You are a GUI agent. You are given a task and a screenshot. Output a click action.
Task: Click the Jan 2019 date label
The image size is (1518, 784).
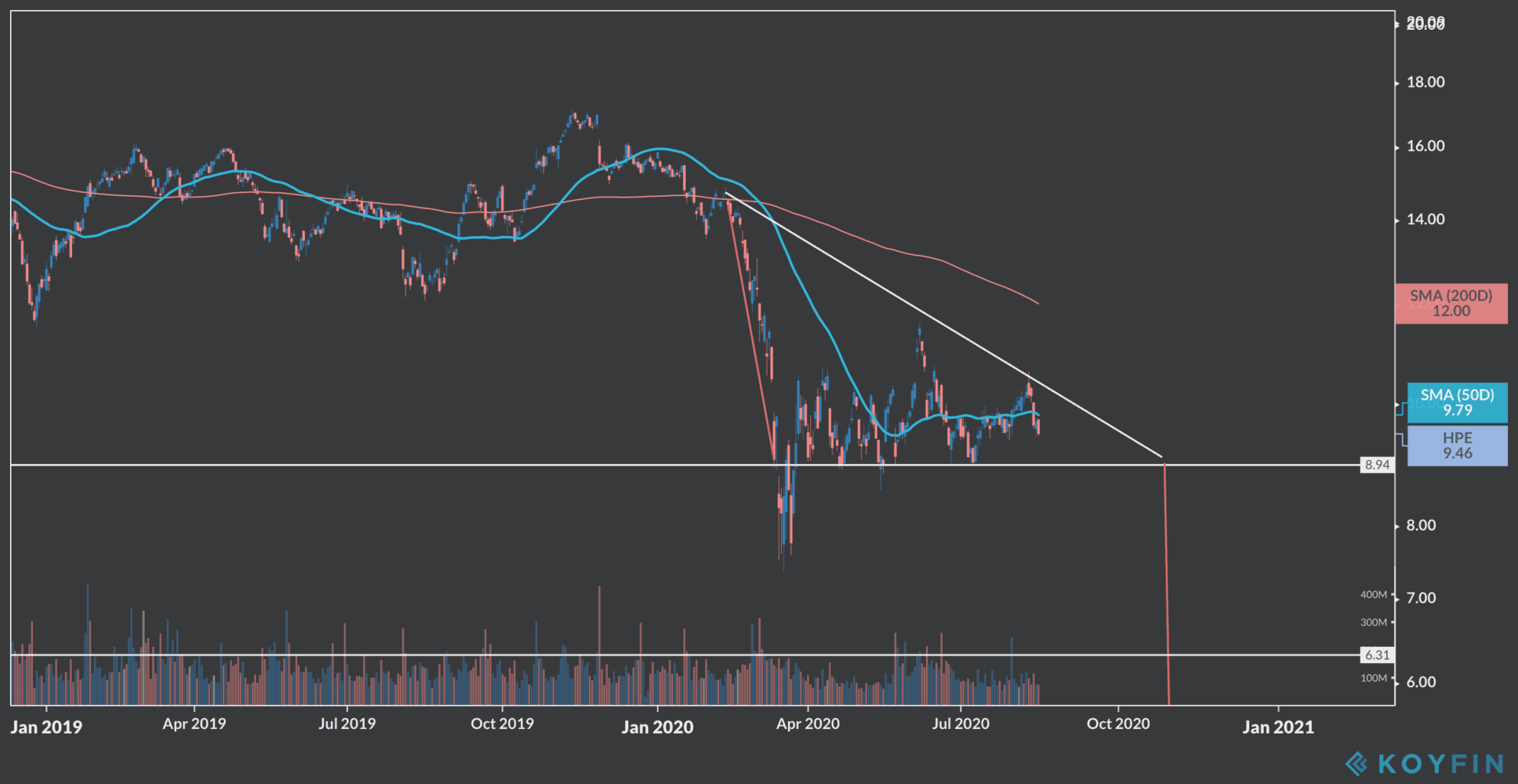pyautogui.click(x=47, y=727)
